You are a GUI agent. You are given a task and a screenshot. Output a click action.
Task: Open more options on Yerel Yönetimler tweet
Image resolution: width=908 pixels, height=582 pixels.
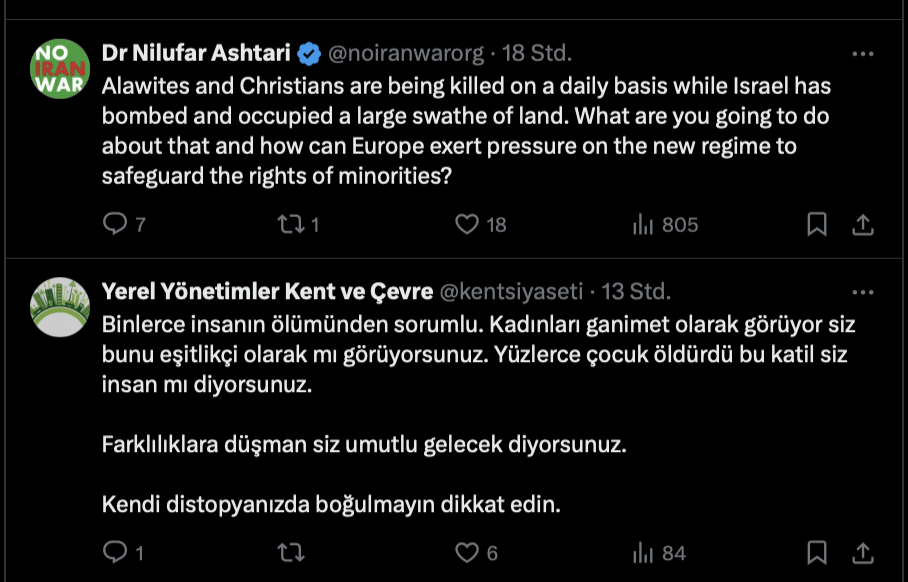click(x=862, y=292)
